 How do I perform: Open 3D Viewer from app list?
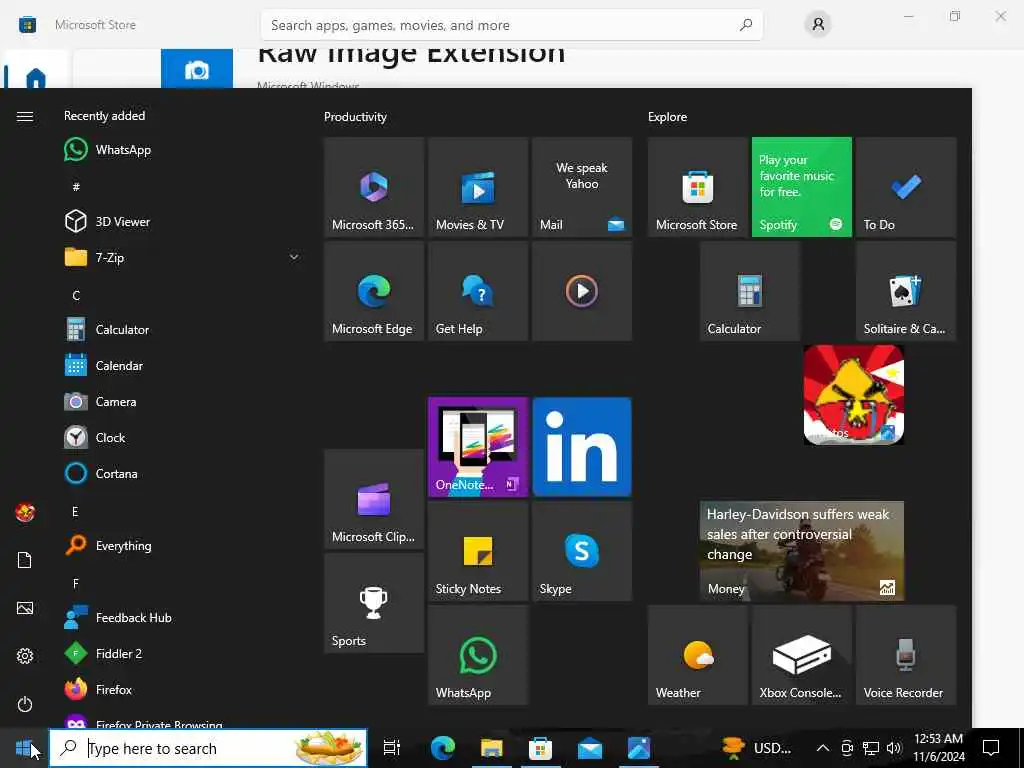click(181, 221)
